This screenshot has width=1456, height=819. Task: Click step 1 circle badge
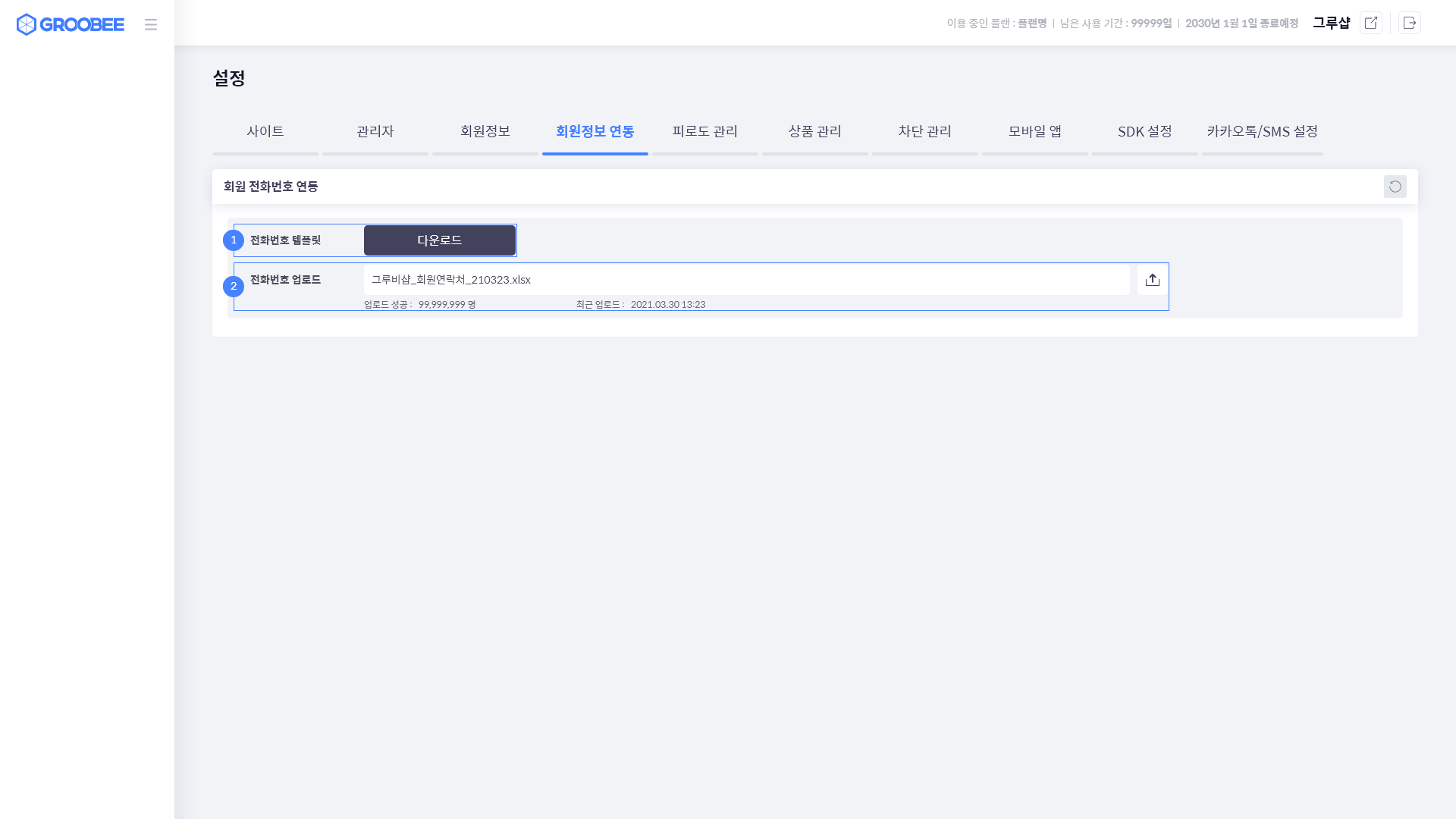(234, 240)
